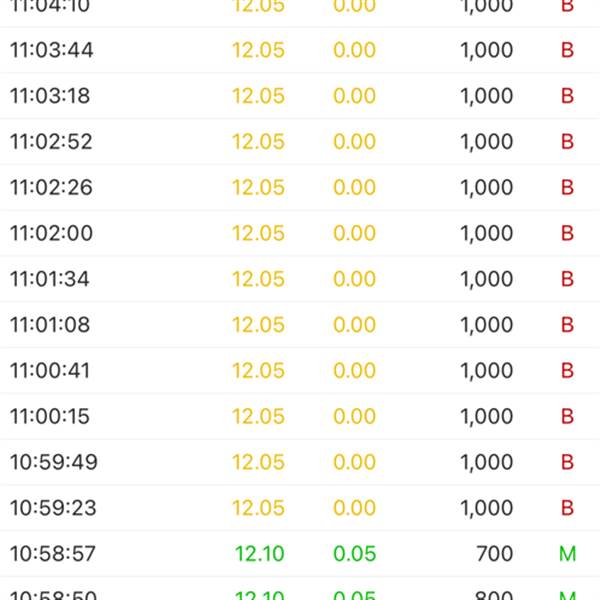Click the 11:00:15 timestamp
The image size is (600, 600).
coord(50,416)
